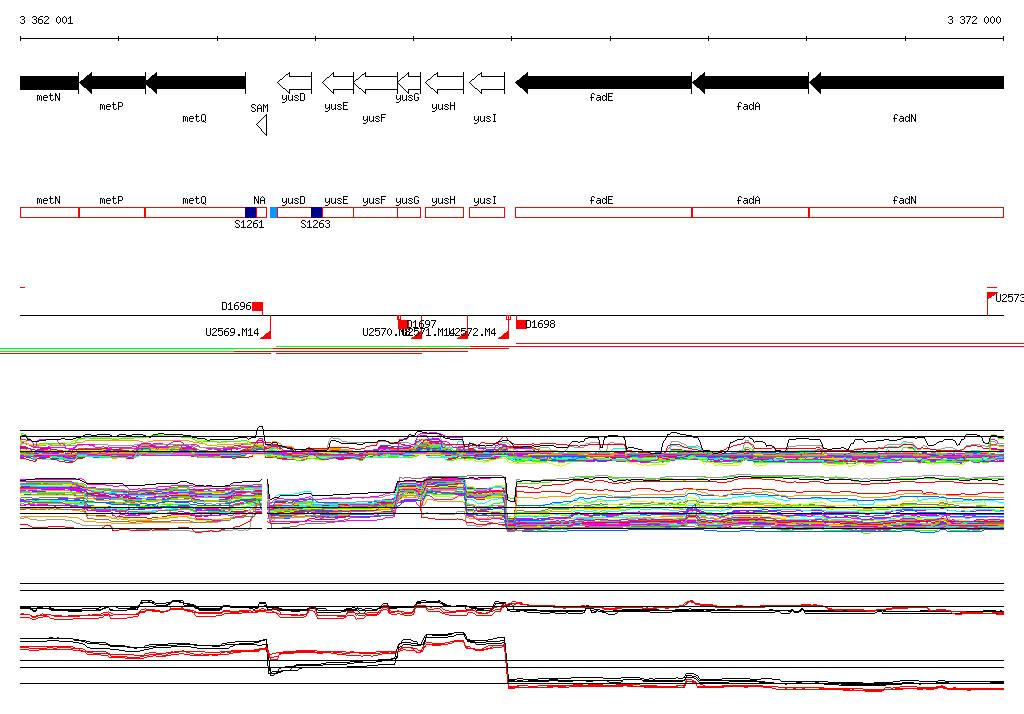Click the 'S1263' label text

coord(315,224)
